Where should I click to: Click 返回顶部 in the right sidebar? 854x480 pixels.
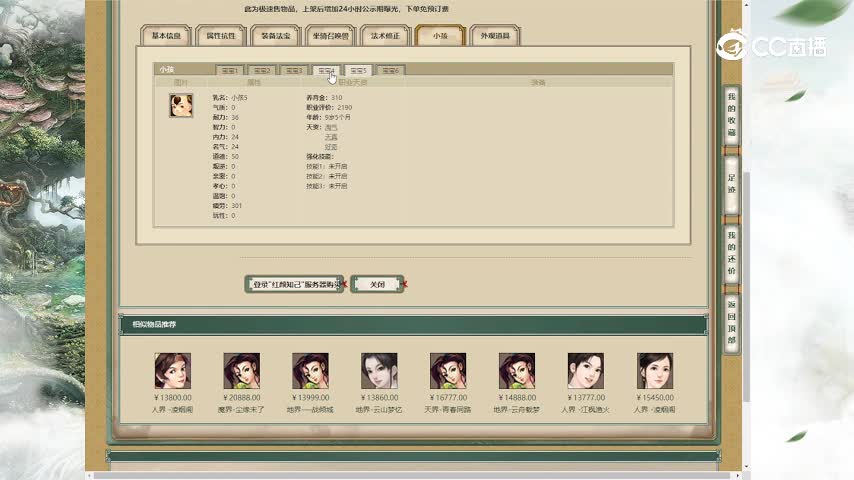[731, 322]
